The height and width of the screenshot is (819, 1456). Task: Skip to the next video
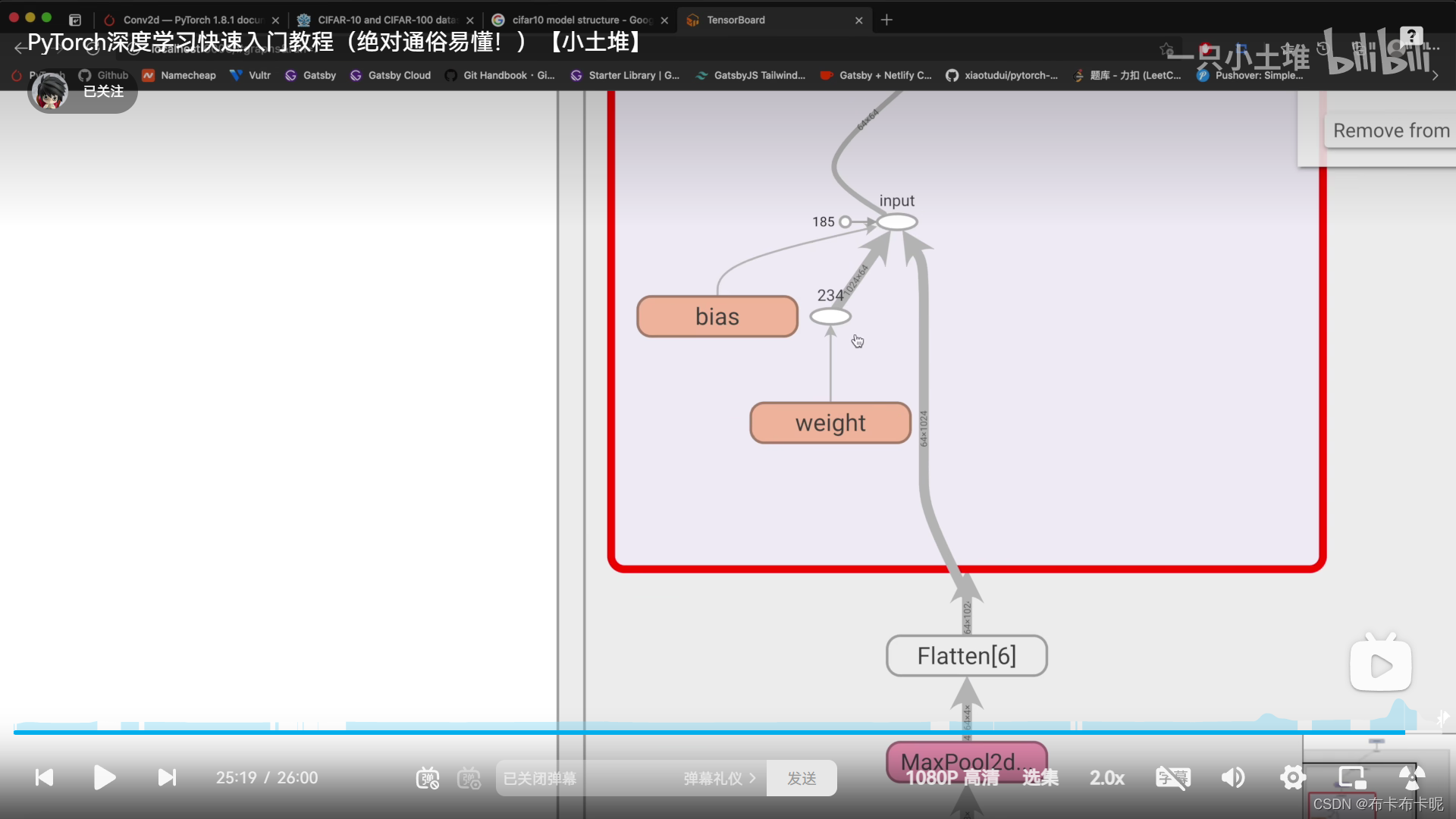click(x=167, y=777)
